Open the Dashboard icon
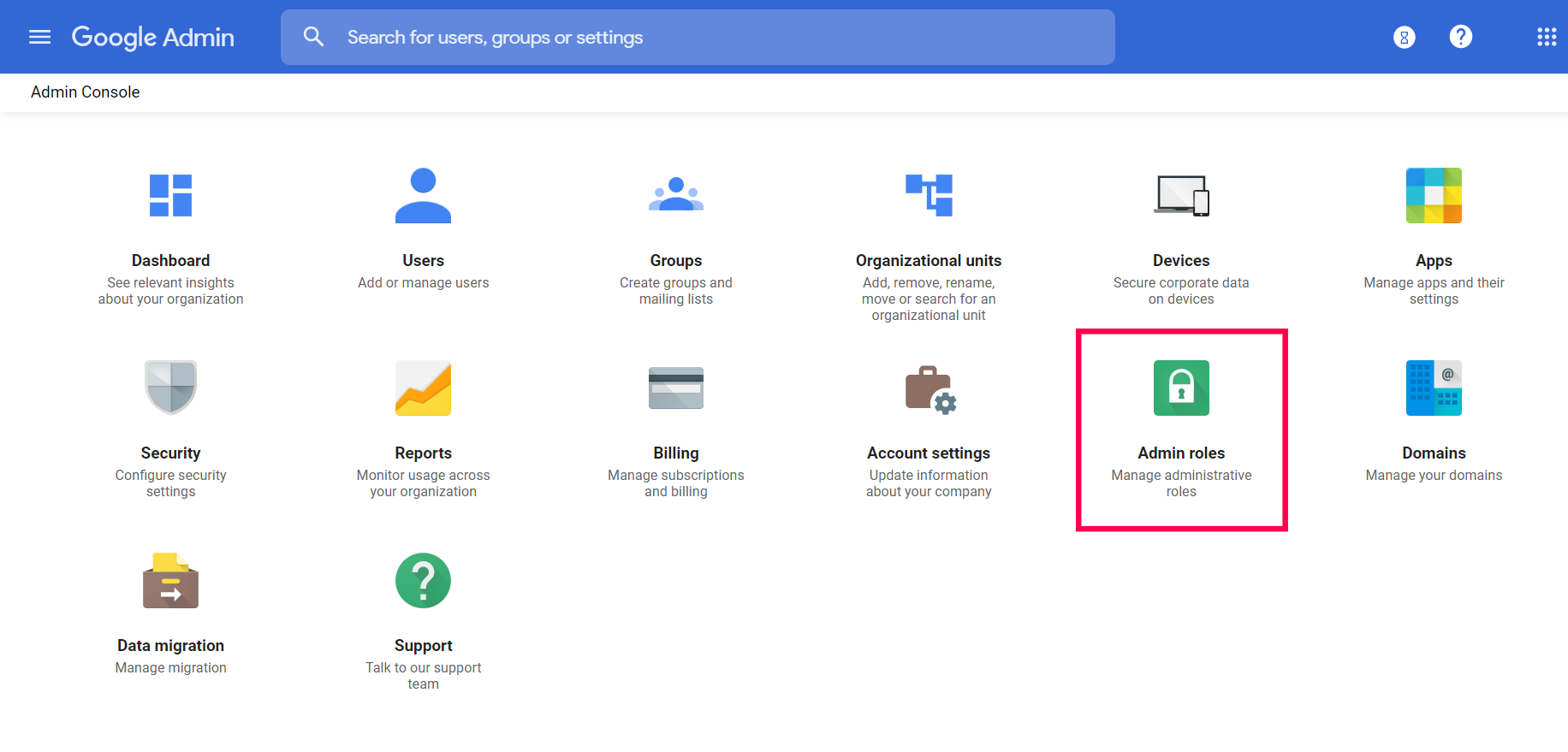Viewport: 1568px width, 752px height. [x=171, y=196]
